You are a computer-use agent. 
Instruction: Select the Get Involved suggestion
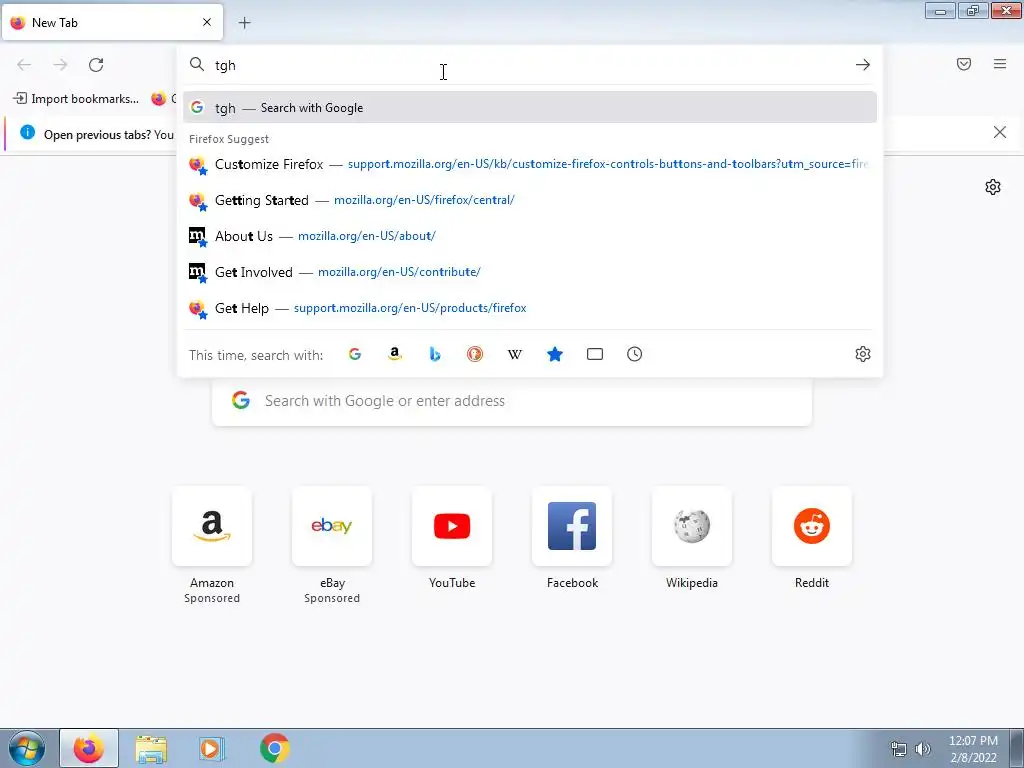[x=530, y=272]
